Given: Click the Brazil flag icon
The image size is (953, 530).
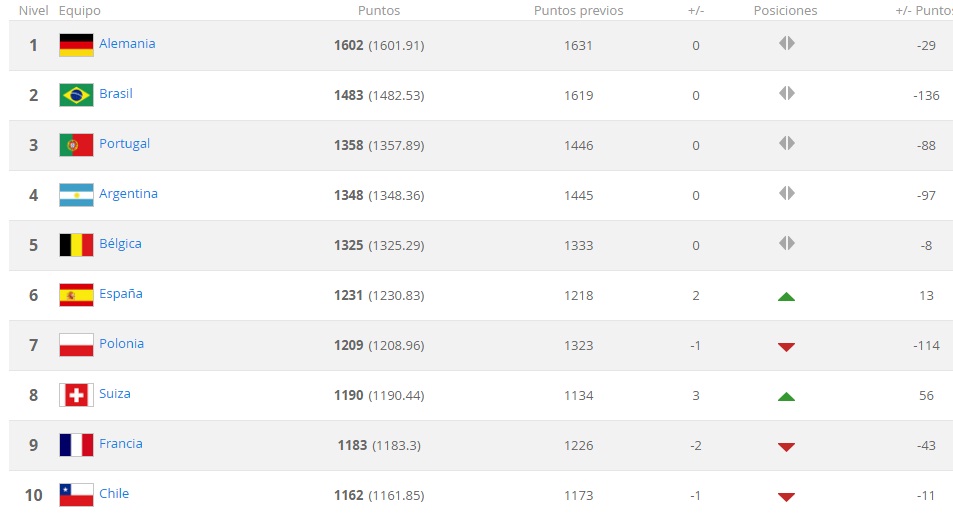Looking at the screenshot, I should [76, 95].
